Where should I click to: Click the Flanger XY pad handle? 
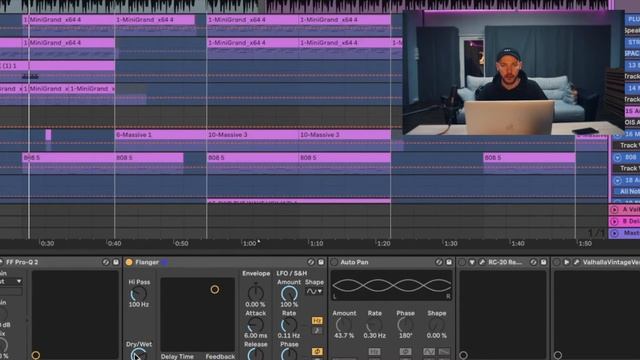pos(215,289)
